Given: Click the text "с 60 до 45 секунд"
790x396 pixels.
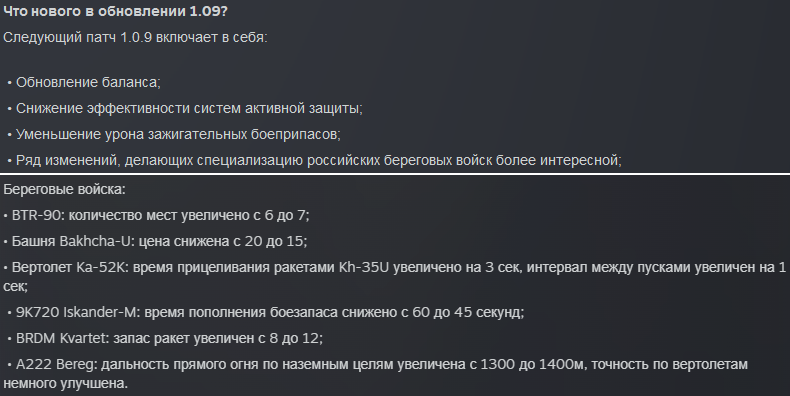Looking at the screenshot, I should pos(463,312).
